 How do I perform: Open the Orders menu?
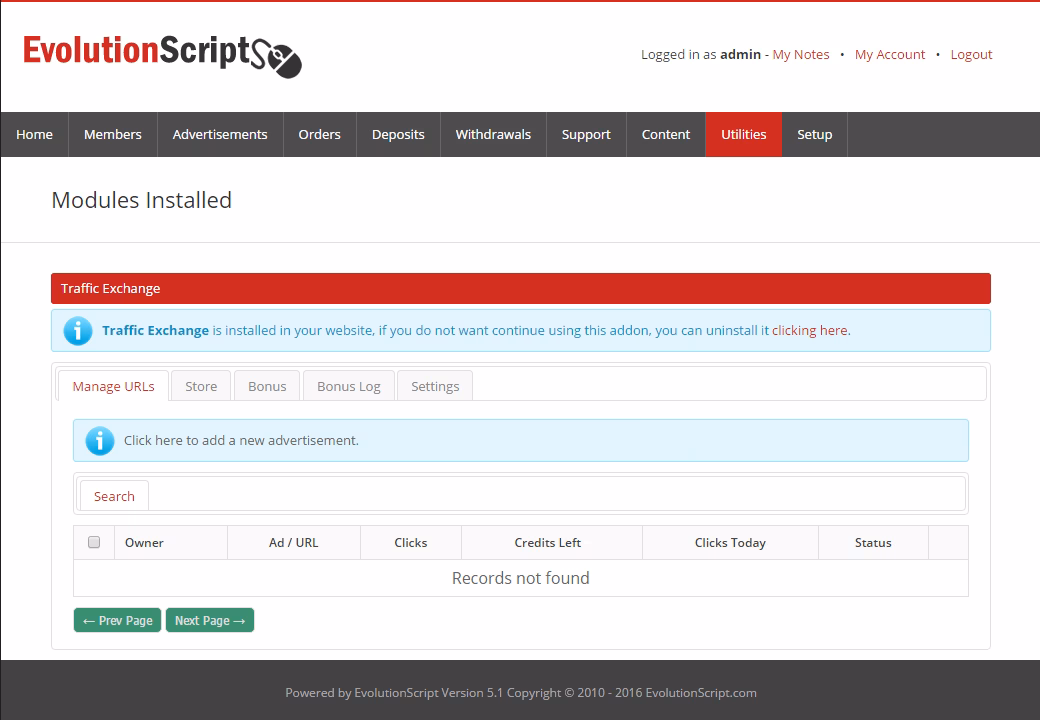tap(320, 135)
